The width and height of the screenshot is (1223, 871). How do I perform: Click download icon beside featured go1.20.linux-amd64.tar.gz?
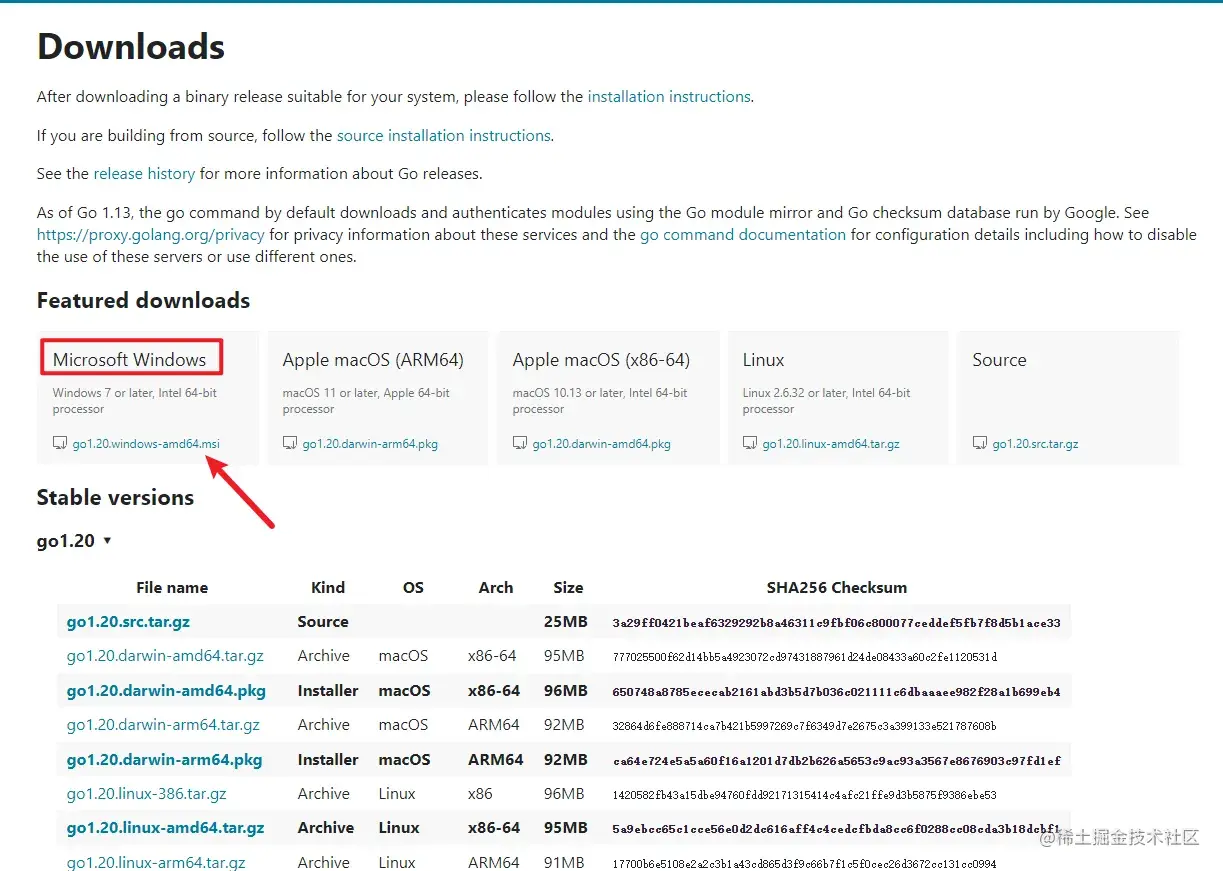pyautogui.click(x=750, y=443)
